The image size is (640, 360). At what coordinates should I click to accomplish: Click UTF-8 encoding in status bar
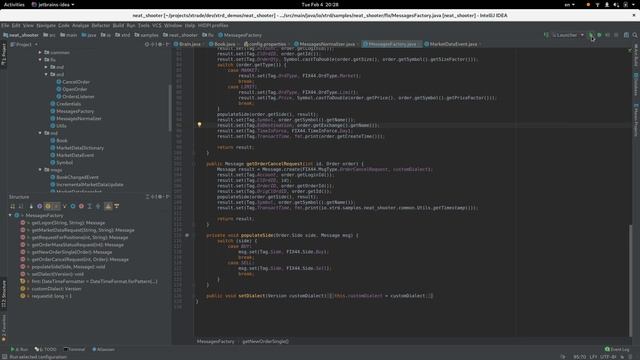pos(608,357)
